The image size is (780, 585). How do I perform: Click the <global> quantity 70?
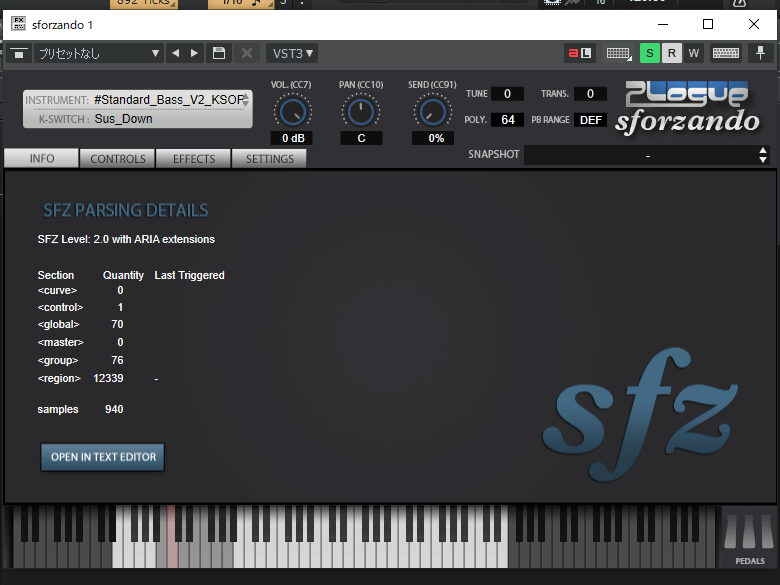(117, 324)
